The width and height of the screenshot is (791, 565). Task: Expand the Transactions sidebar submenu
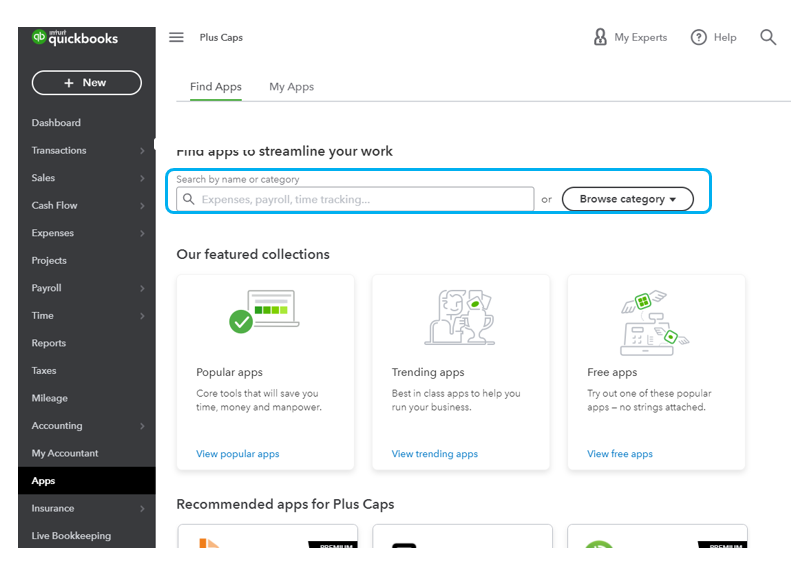(x=142, y=151)
